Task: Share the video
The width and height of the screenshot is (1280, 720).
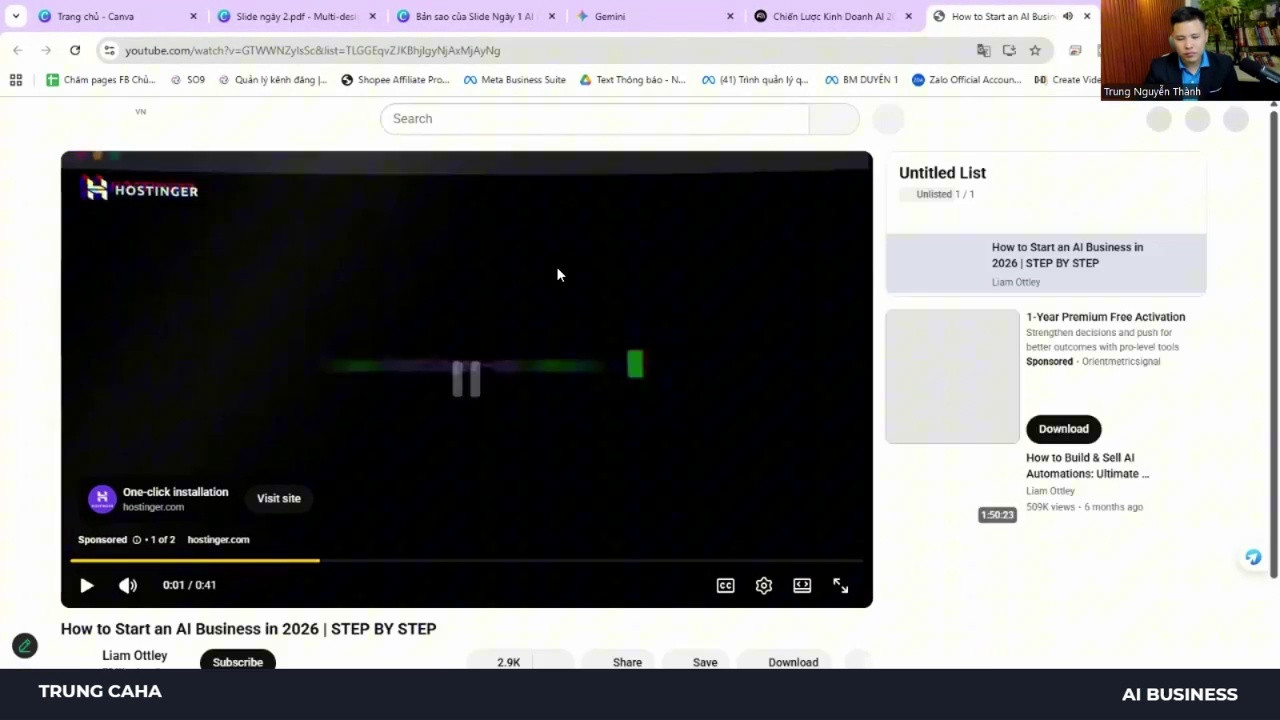Action: click(618, 661)
